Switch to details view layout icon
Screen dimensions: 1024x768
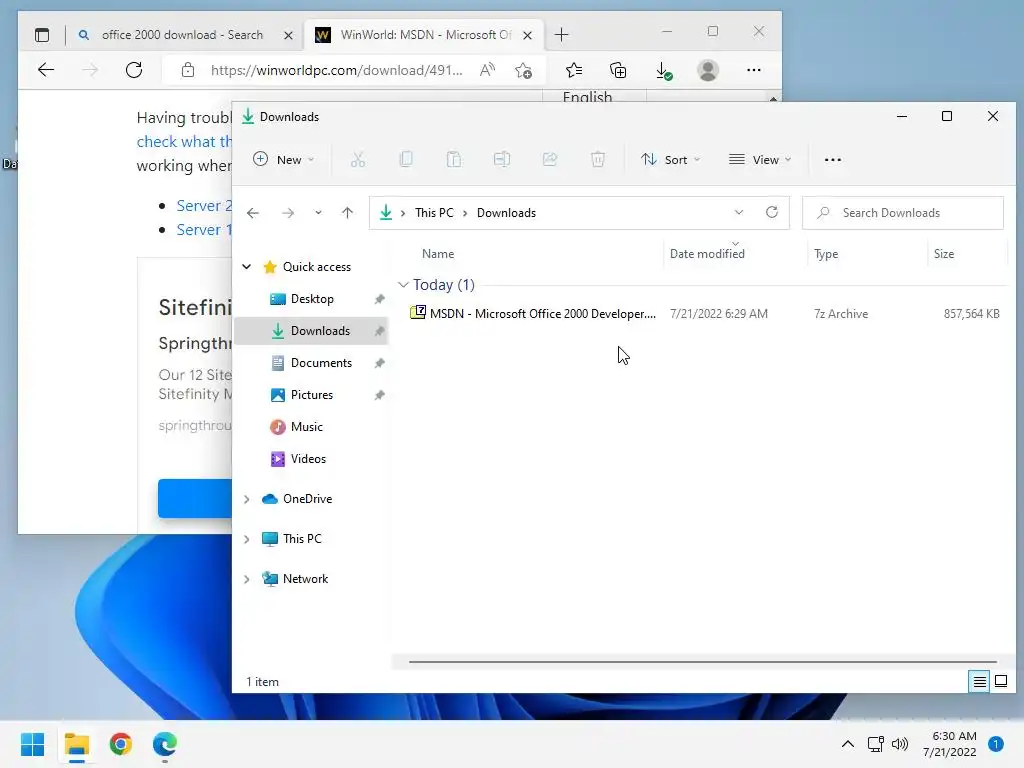(980, 682)
